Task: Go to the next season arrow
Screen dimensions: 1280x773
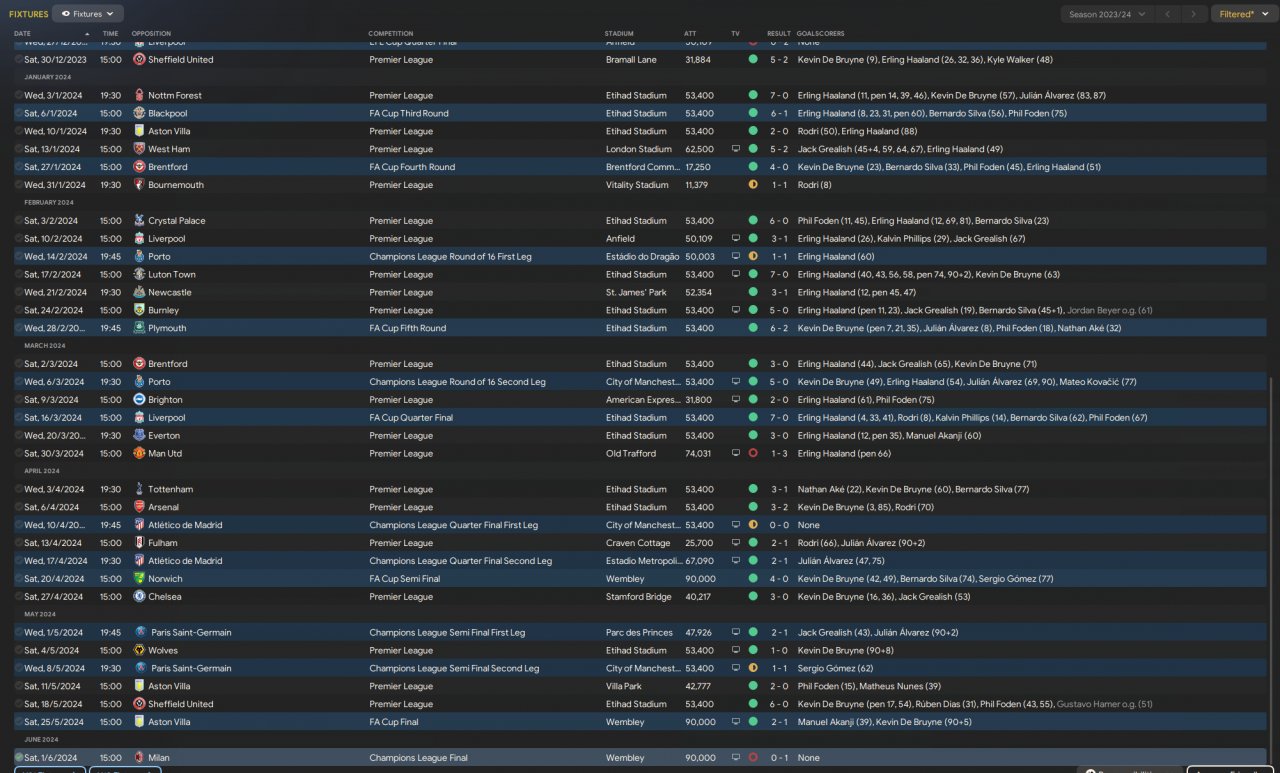Action: pyautogui.click(x=1193, y=14)
